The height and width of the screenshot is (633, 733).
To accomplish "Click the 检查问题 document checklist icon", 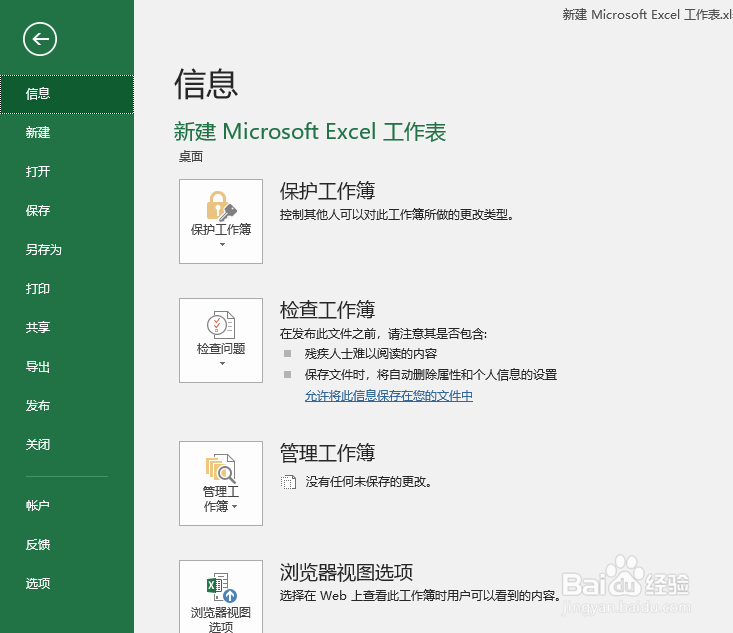I will point(221,325).
